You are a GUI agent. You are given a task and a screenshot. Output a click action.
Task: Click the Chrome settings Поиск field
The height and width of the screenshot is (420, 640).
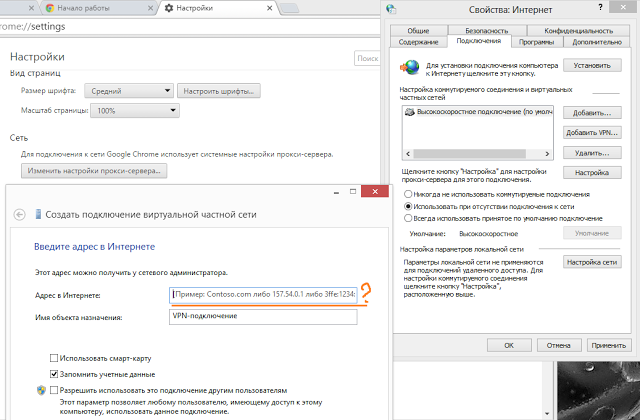point(367,58)
